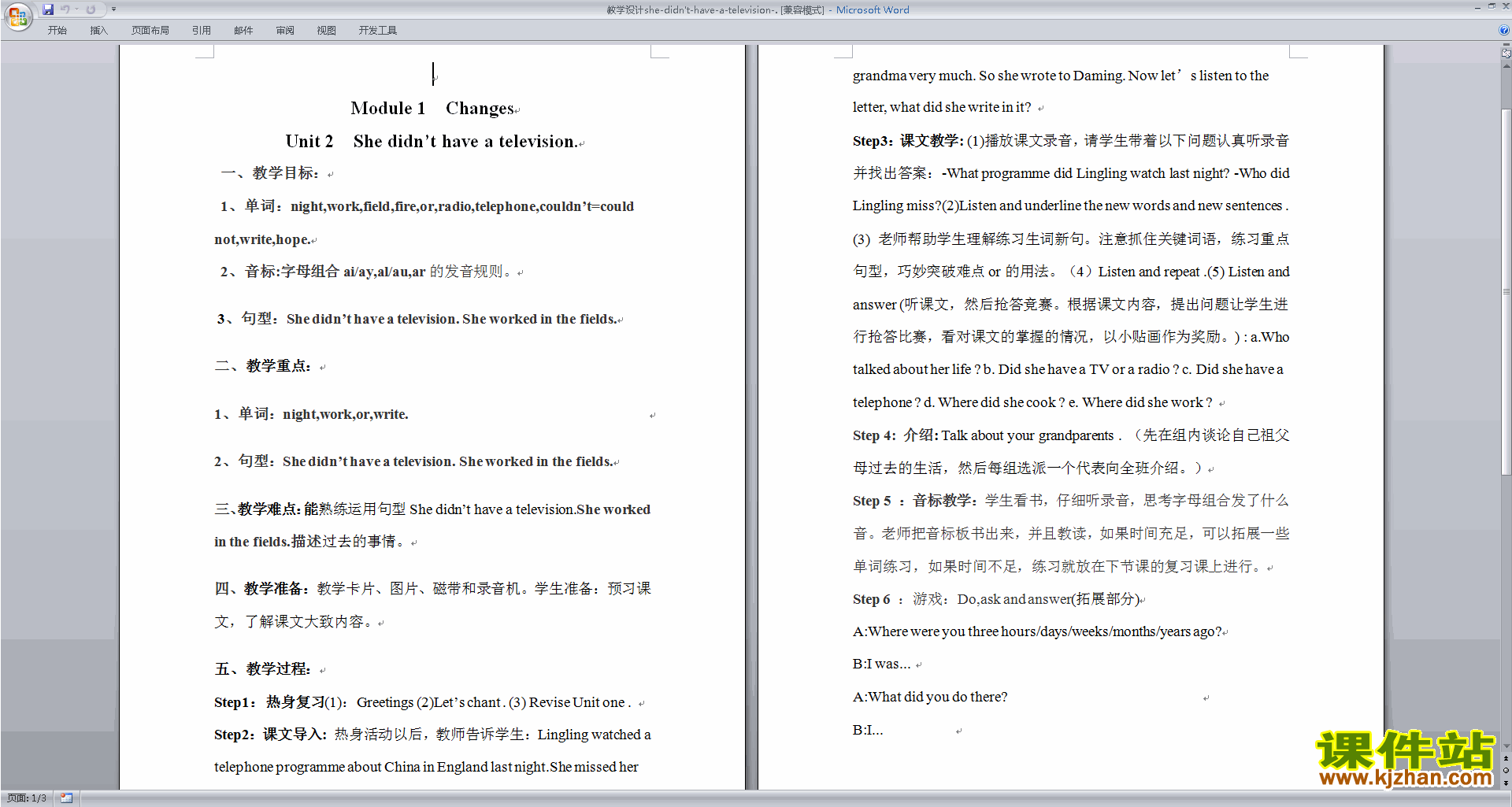Open the Office Button menu
The image size is (1512, 807).
point(17,16)
